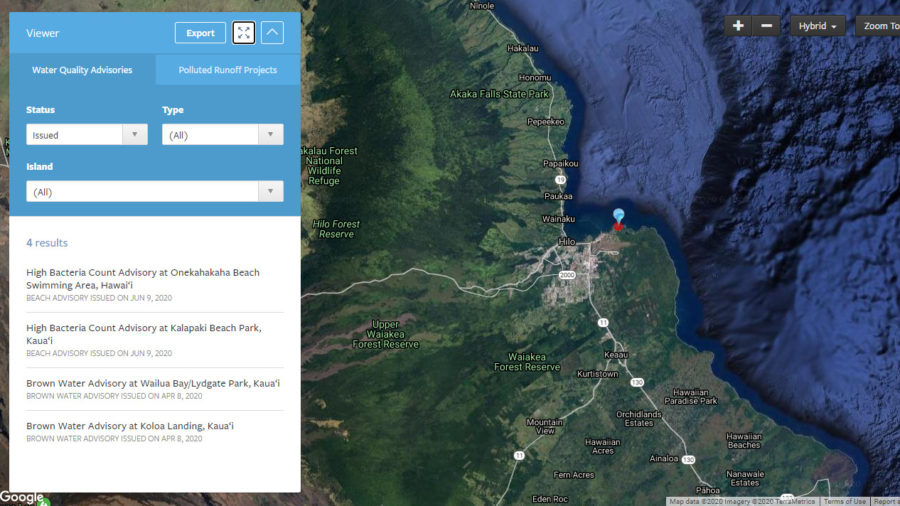900x506 pixels.
Task: Click Route 19 highway shield near Papaikou
Action: tap(561, 180)
